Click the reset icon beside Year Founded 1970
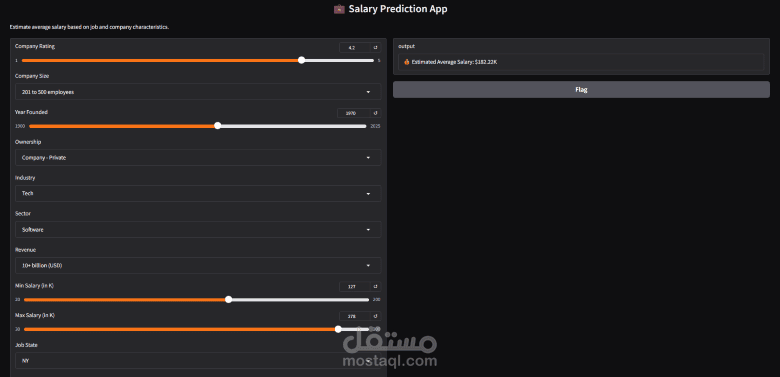Screen dimensions: 780x377 point(376,113)
